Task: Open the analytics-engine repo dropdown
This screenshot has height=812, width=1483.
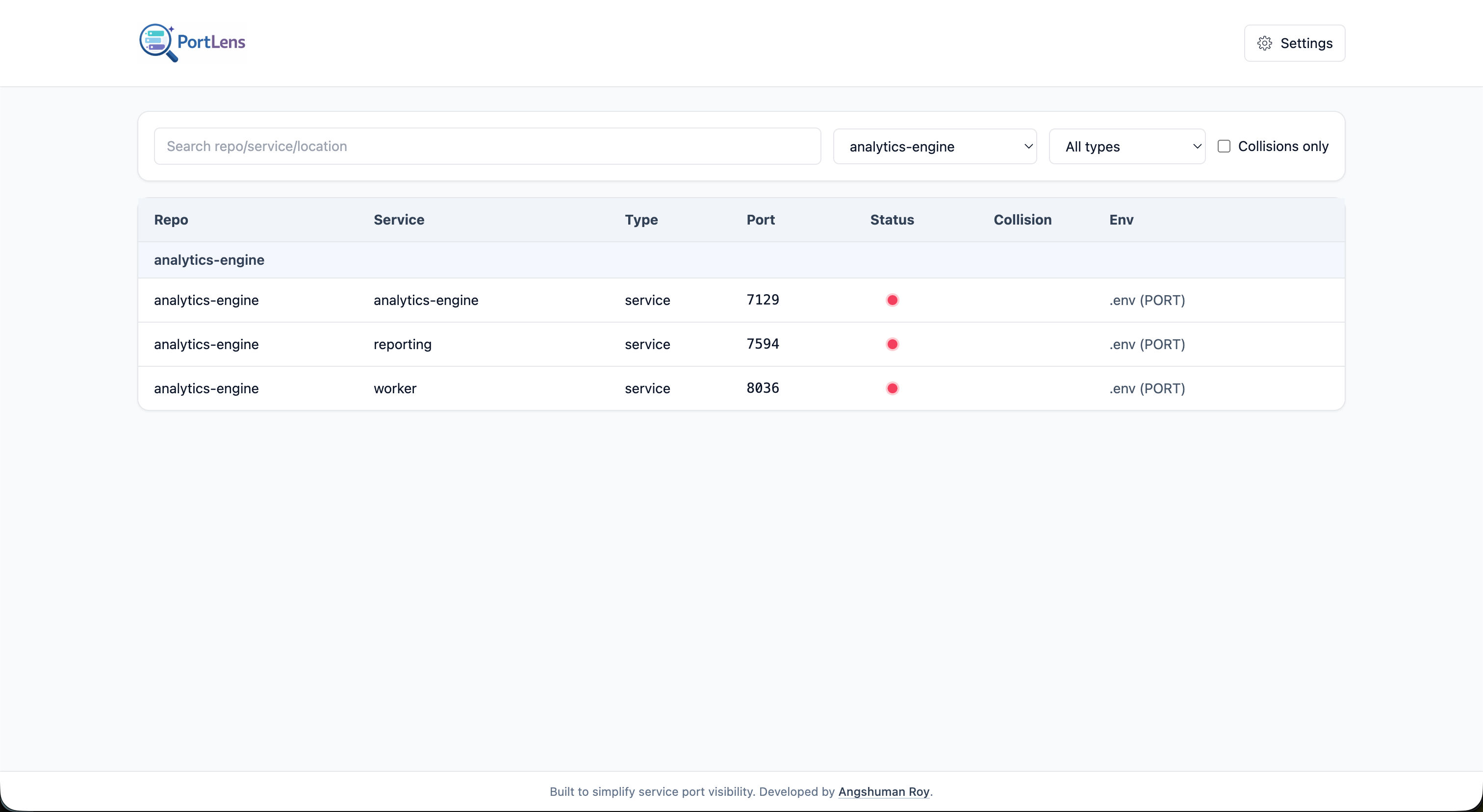Action: [935, 146]
